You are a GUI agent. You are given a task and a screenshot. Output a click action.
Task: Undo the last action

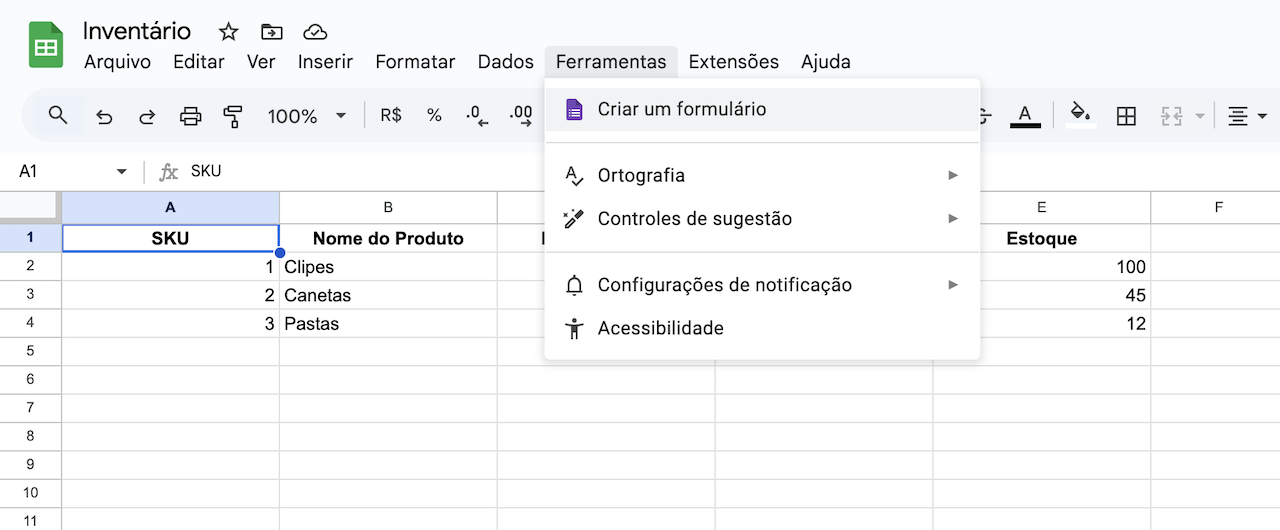(104, 116)
